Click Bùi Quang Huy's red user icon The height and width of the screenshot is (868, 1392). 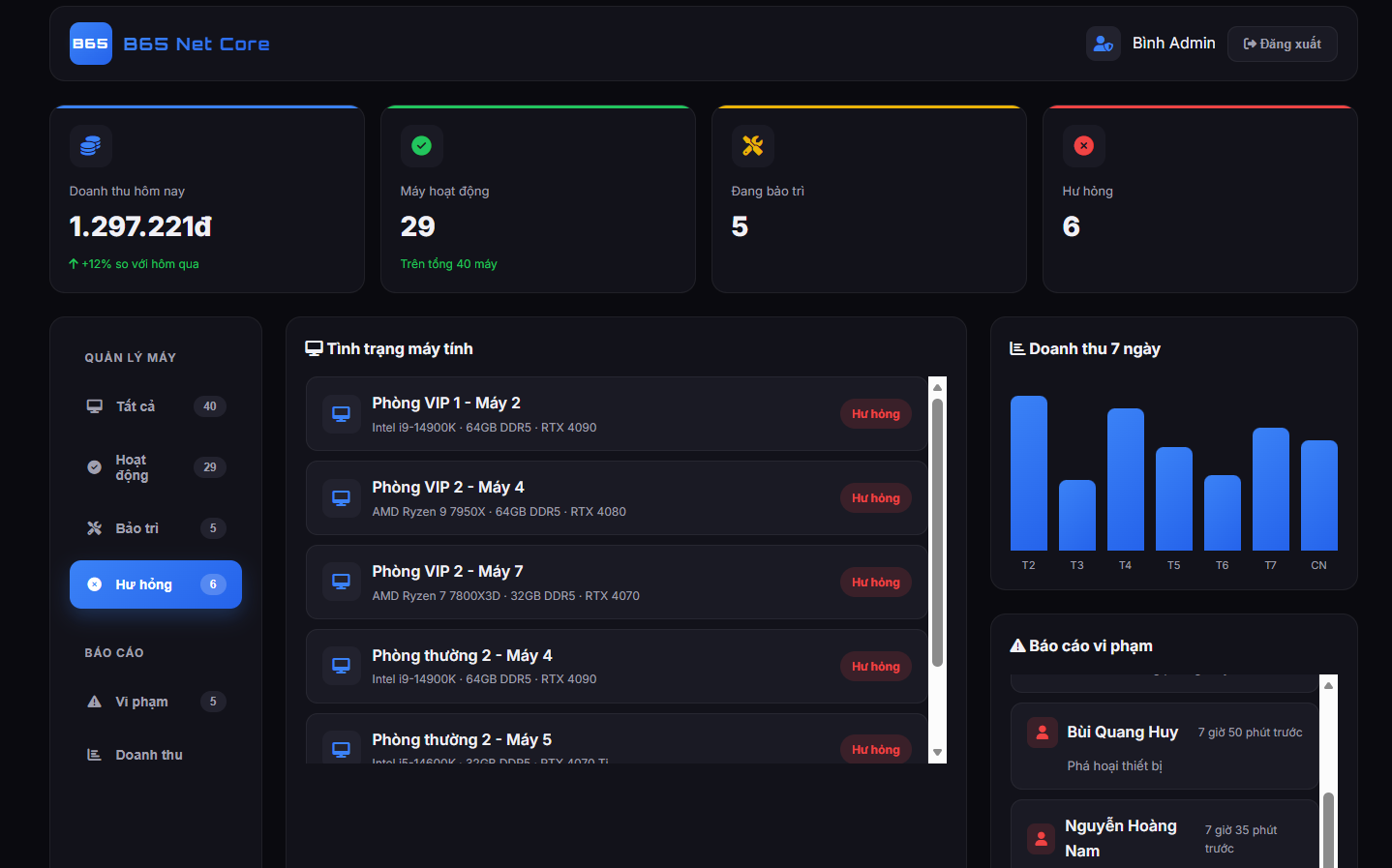click(1042, 733)
